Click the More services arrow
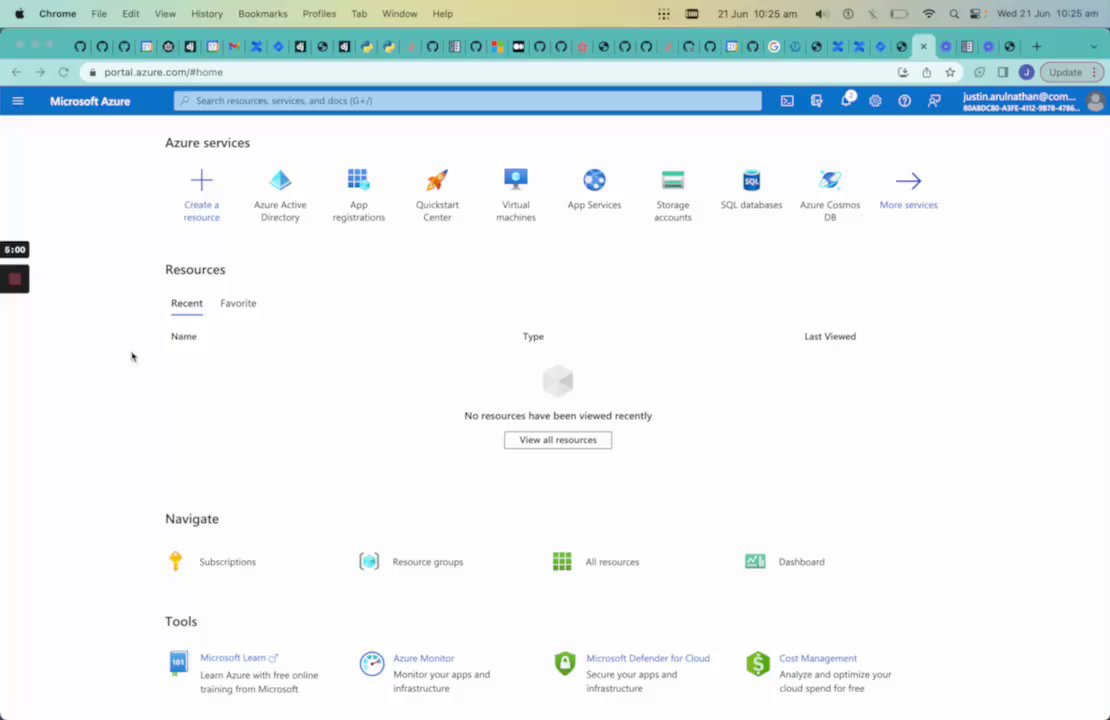 pos(908,181)
